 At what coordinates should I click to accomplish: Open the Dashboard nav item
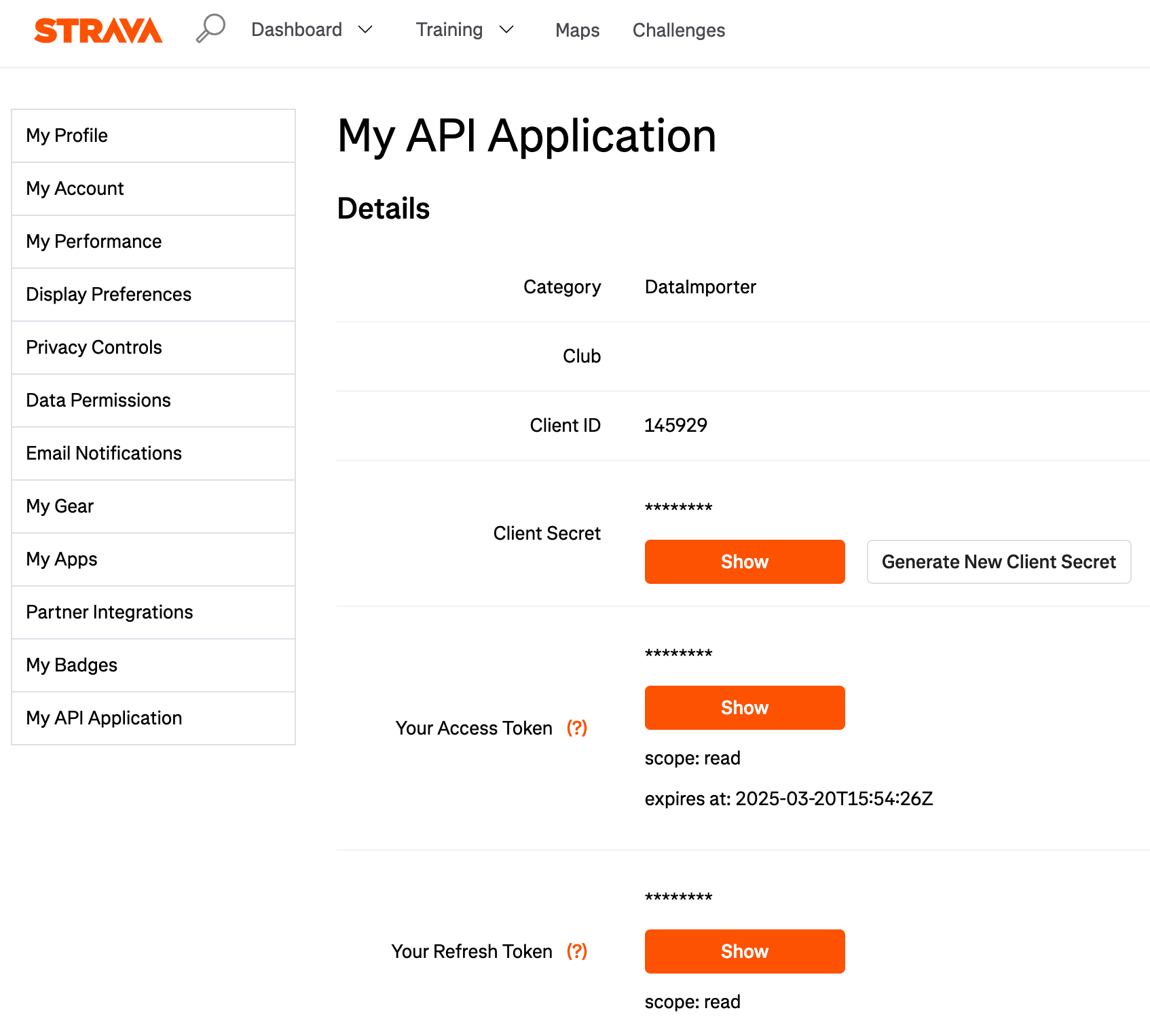coord(297,30)
